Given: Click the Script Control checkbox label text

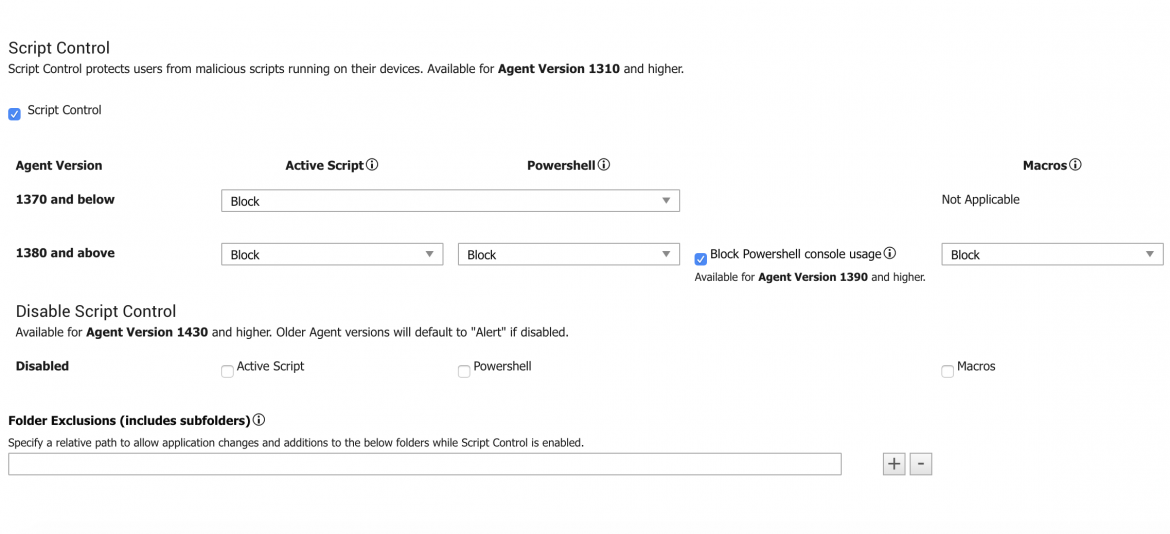Looking at the screenshot, I should click(x=64, y=110).
